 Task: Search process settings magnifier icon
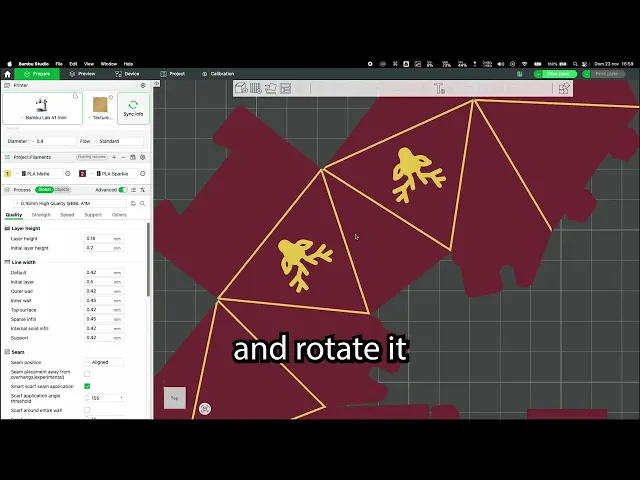click(142, 203)
